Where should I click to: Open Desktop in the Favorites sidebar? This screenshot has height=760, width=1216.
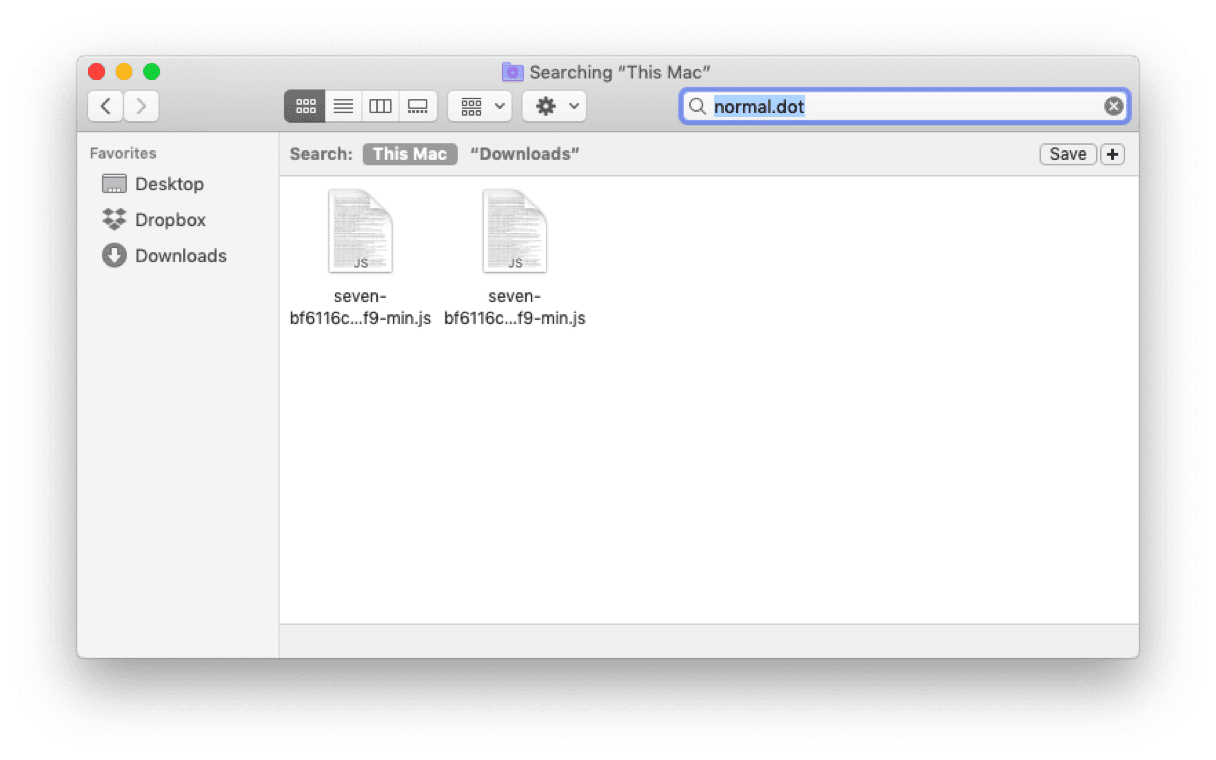click(x=168, y=184)
